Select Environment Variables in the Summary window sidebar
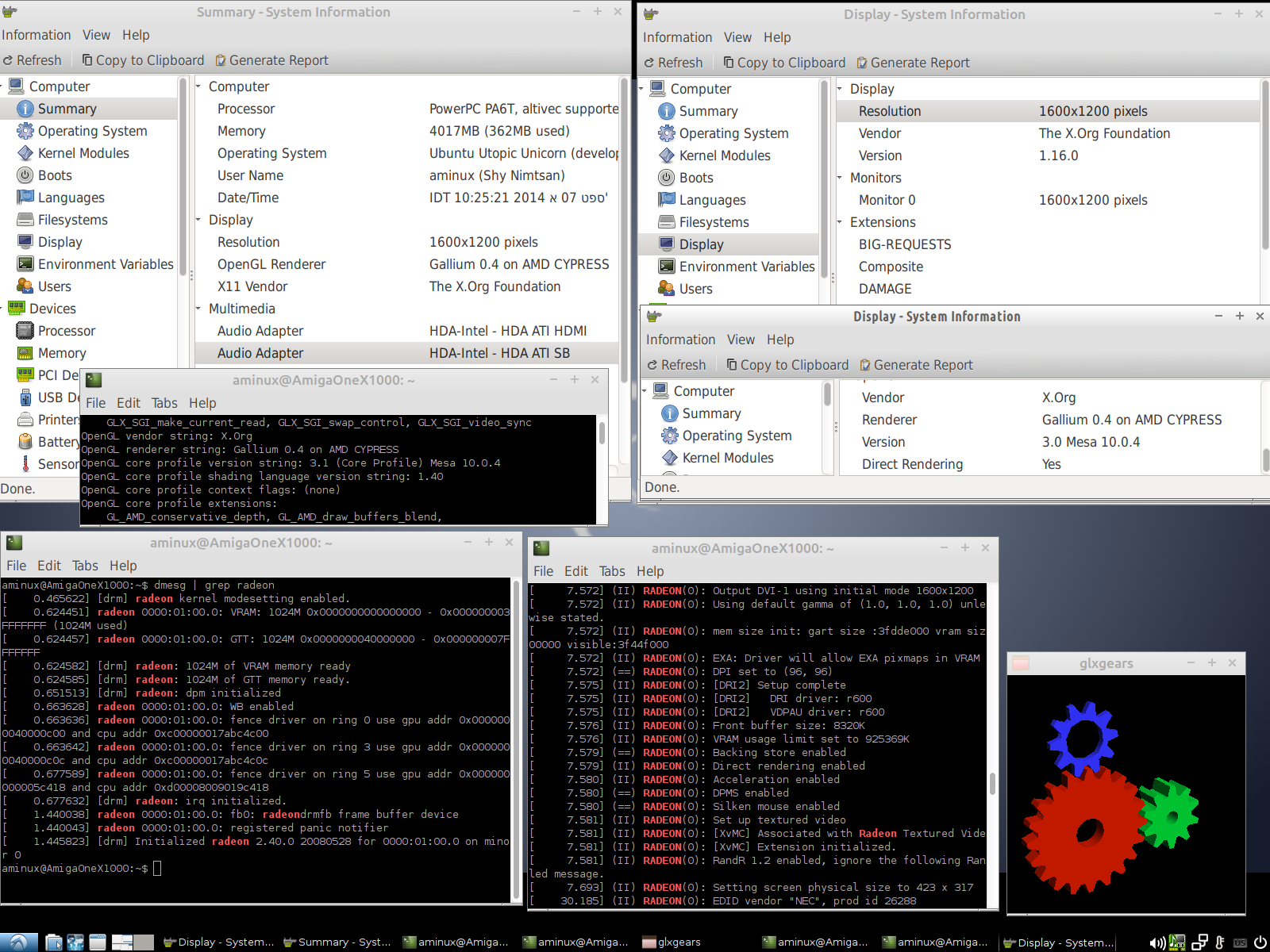 click(x=105, y=264)
